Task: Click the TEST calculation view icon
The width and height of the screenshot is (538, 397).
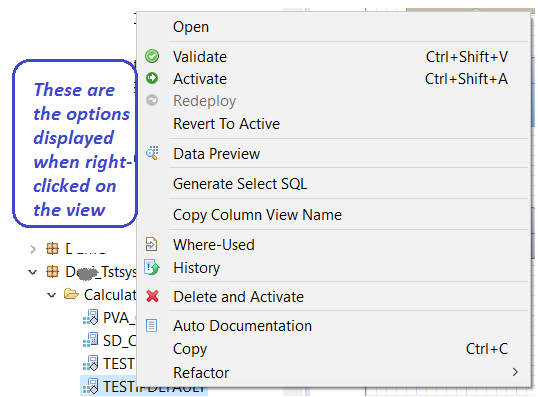Action: click(x=91, y=363)
